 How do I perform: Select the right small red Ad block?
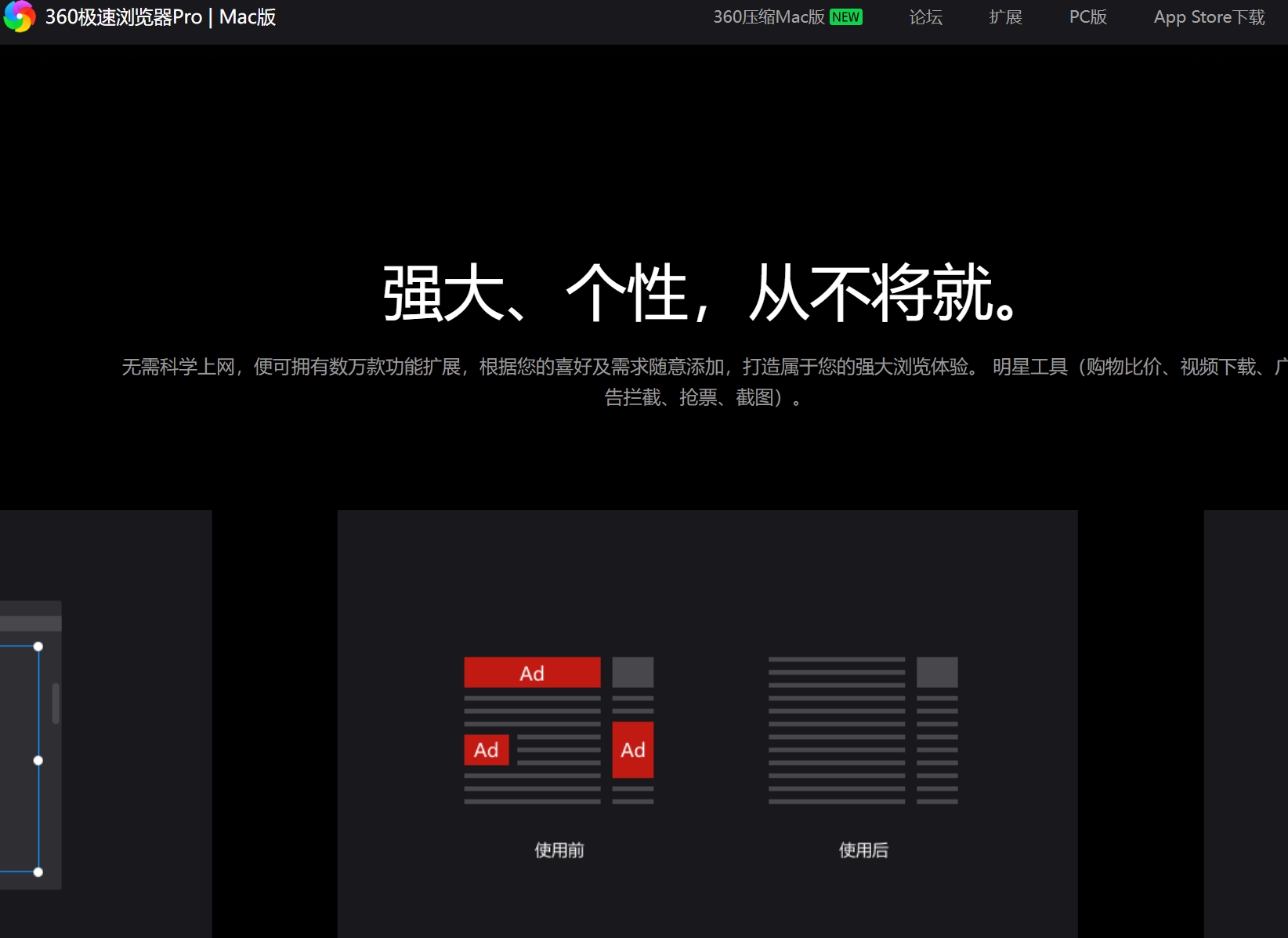pyautogui.click(x=632, y=749)
